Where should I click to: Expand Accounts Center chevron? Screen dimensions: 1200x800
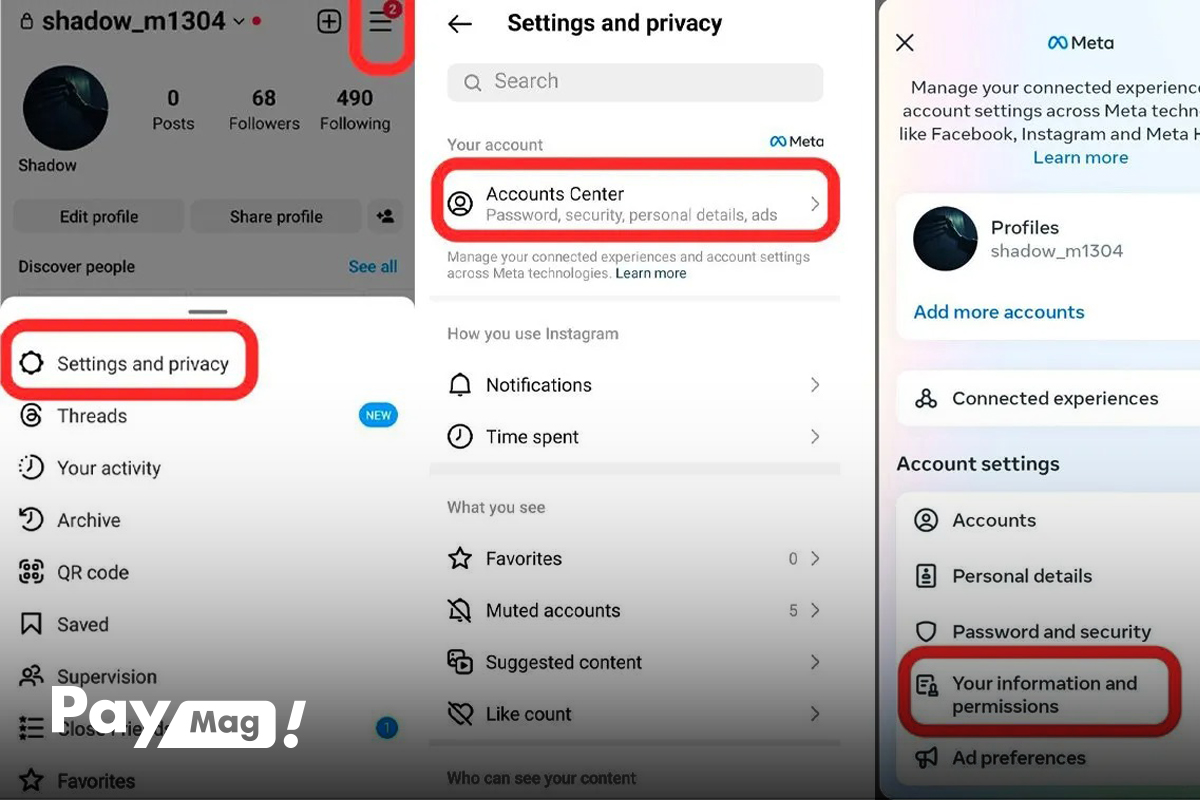click(815, 203)
